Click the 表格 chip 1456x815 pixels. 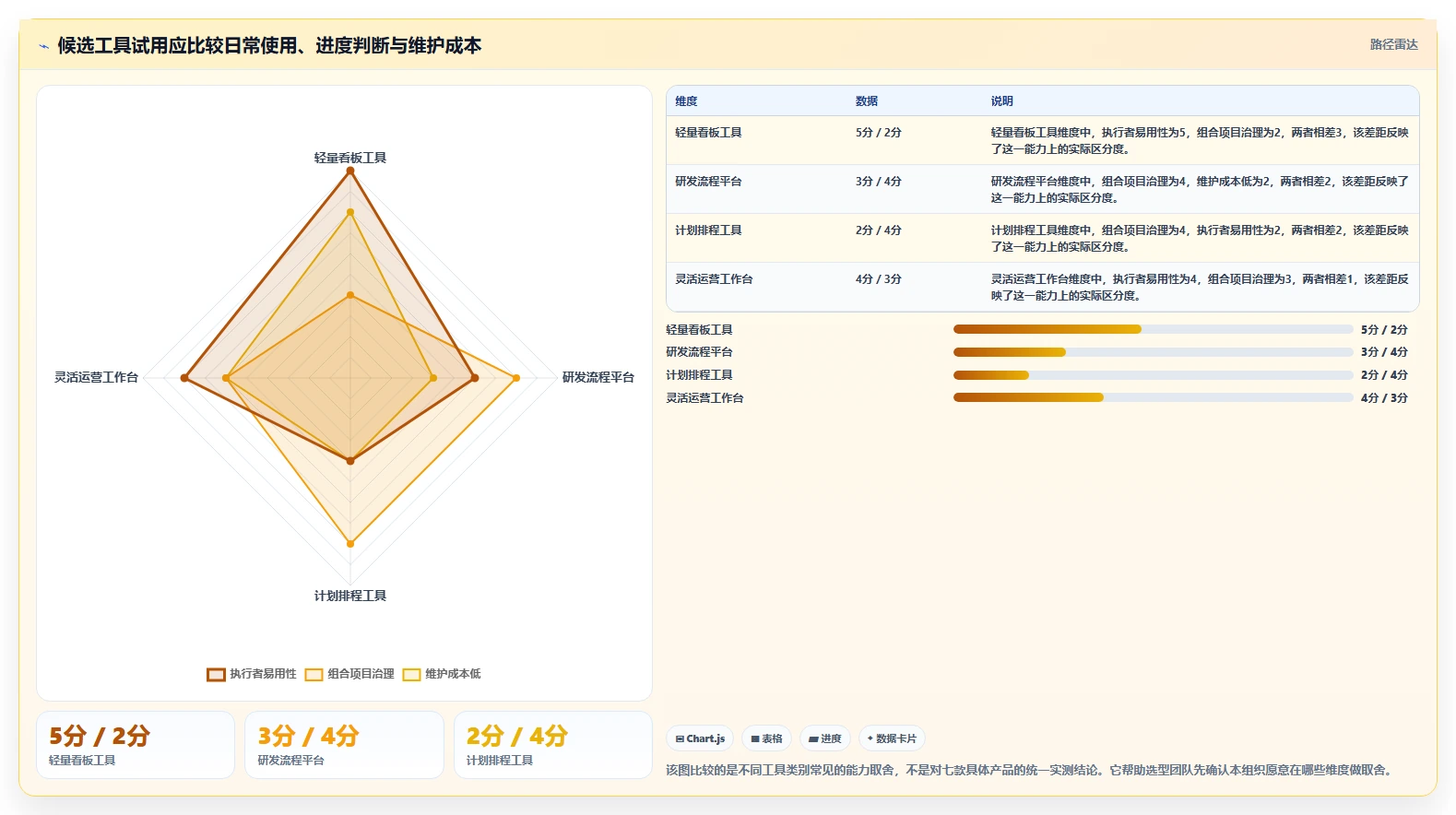point(766,738)
